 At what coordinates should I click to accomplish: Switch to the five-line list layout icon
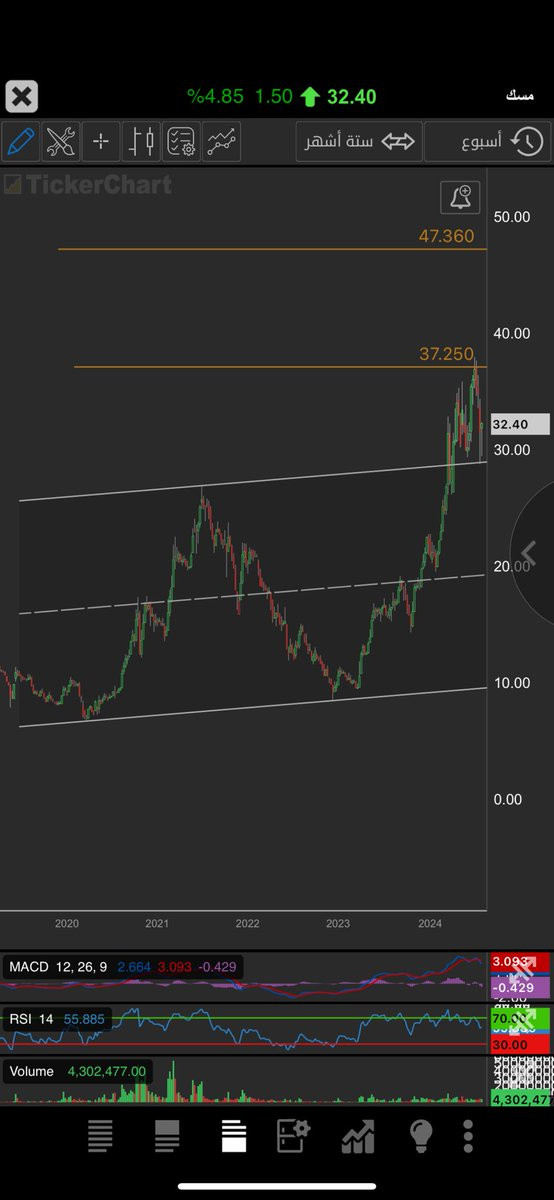tap(100, 1136)
